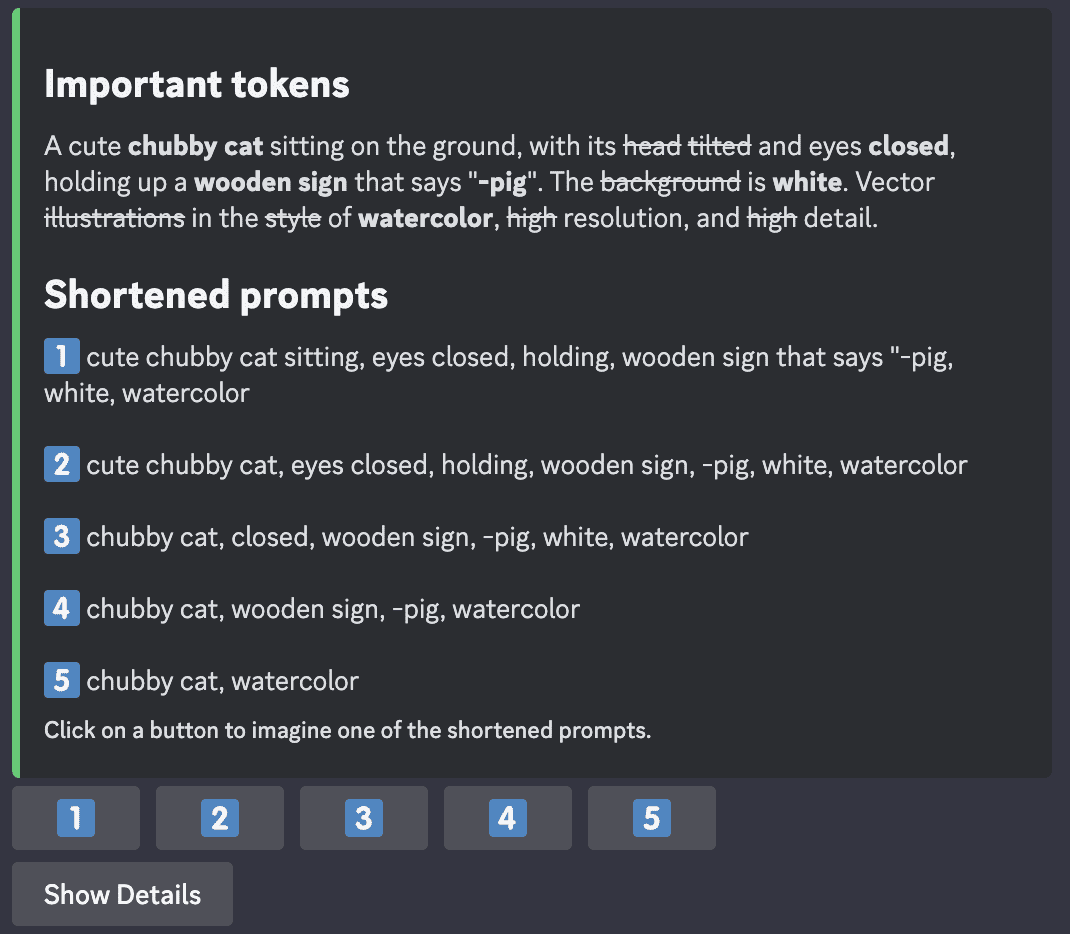Click the bold 'wooden sign' token
The height and width of the screenshot is (934, 1070).
[271, 183]
